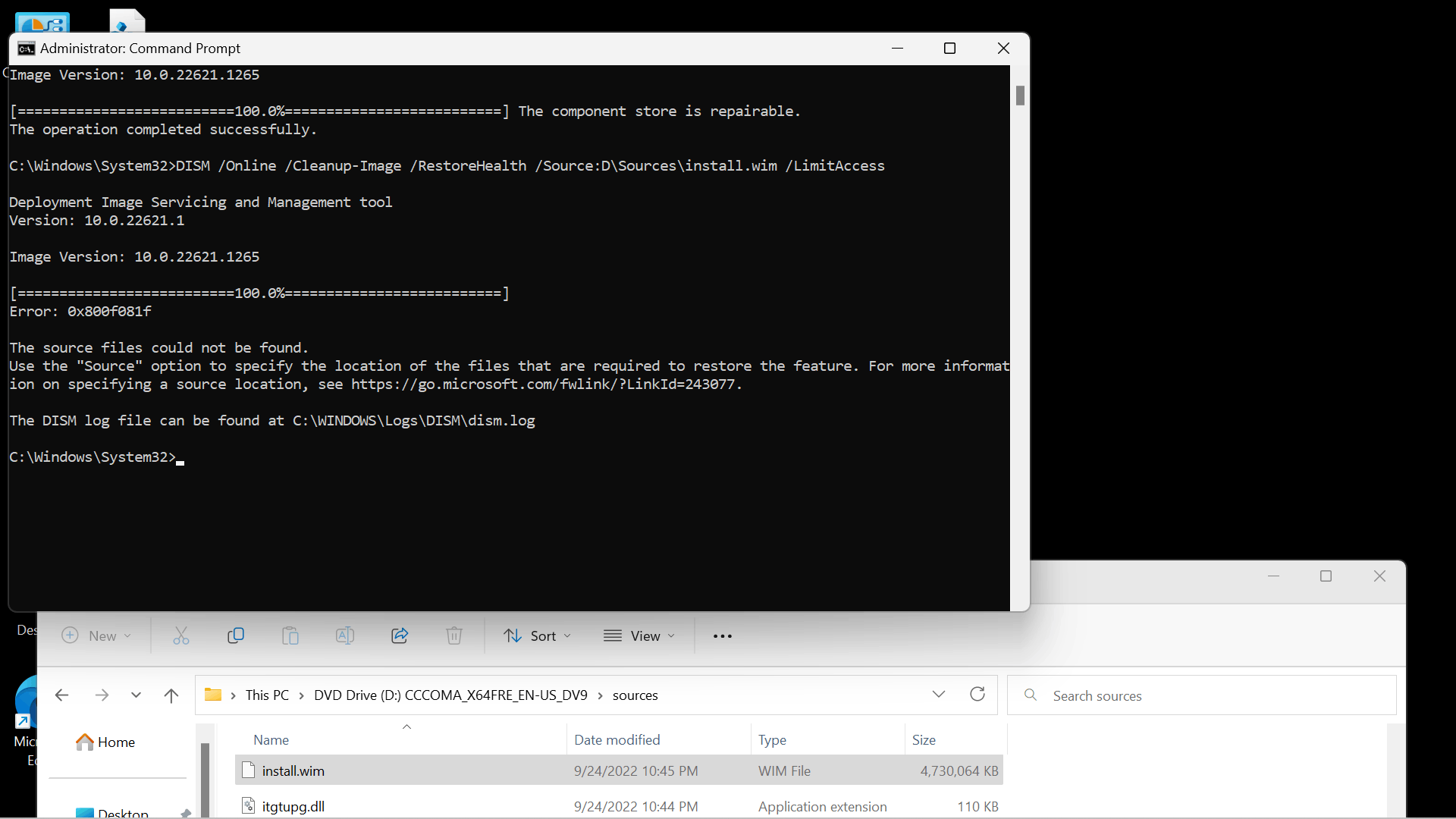Open Home in navigation pane

[116, 742]
